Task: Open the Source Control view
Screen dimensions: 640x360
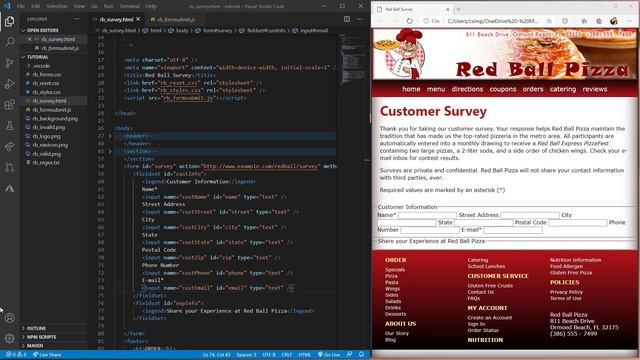Action: 9,63
